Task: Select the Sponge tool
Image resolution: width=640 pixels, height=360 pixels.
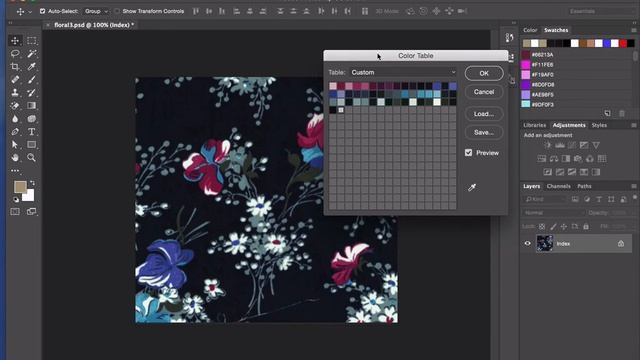Action: 31,119
